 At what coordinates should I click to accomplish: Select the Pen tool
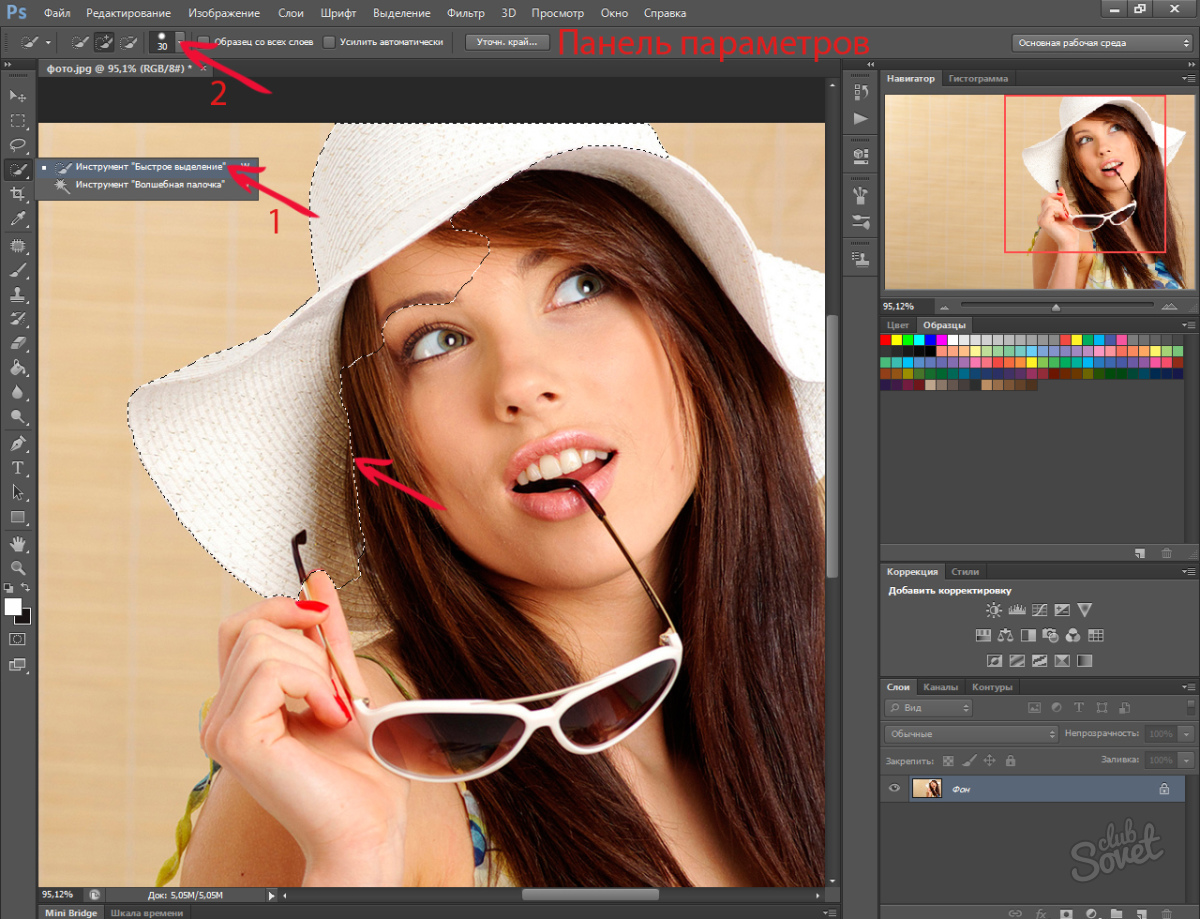tap(17, 443)
